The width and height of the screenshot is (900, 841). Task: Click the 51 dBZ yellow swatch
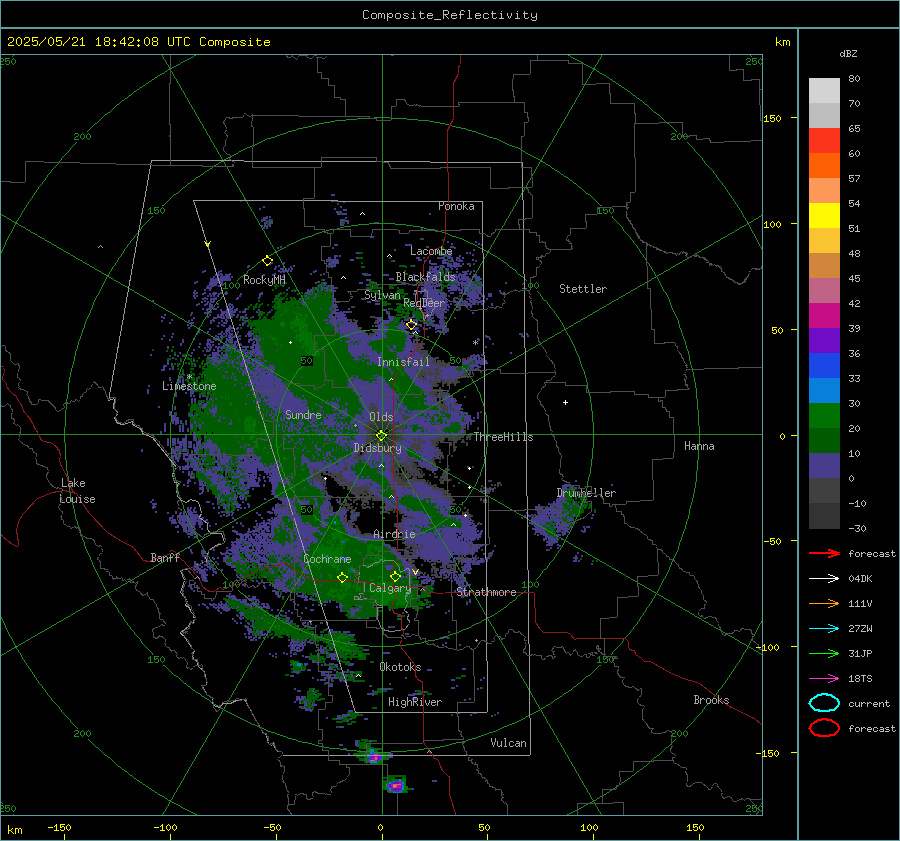[824, 215]
